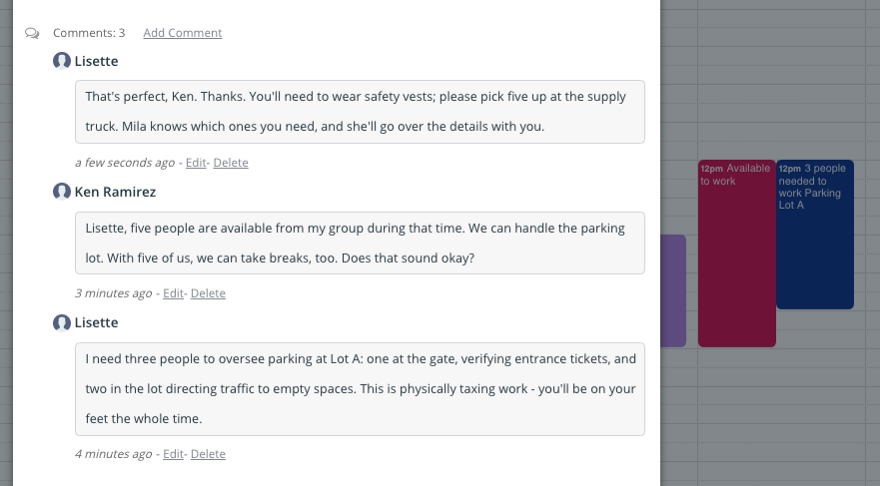Click the Comments: 3 count label
Screen dimensions: 880x486
tap(89, 33)
